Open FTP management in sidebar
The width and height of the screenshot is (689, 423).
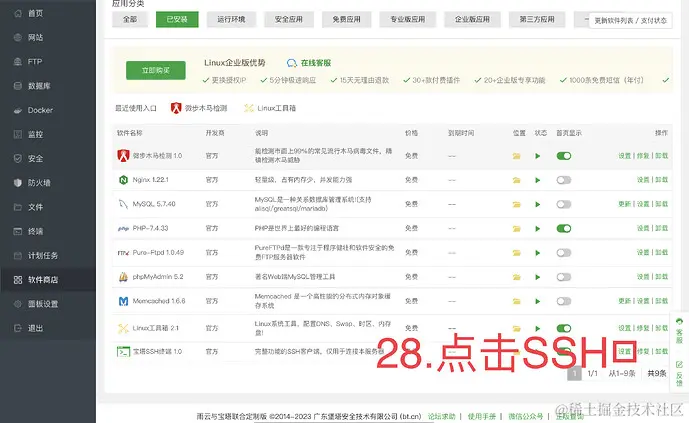point(35,61)
